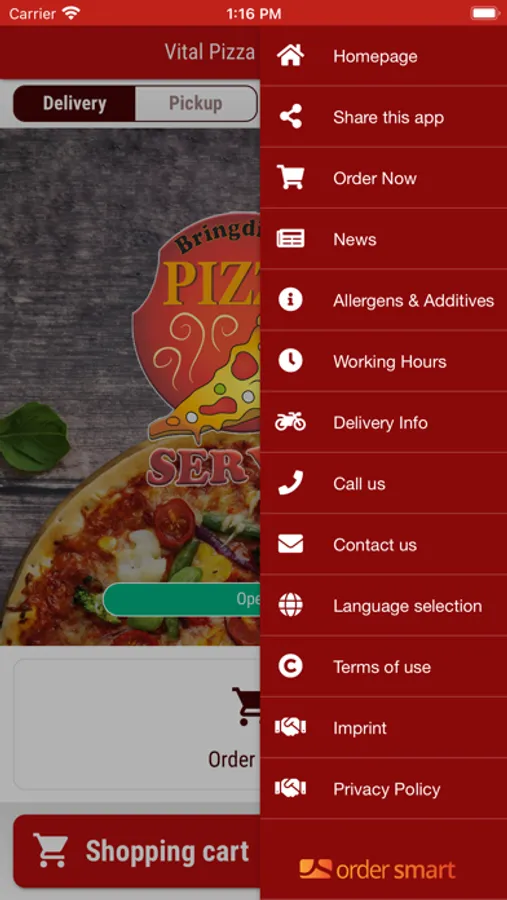Image resolution: width=507 pixels, height=900 pixels.
Task: Switch to Delivery mode
Action: click(x=74, y=104)
